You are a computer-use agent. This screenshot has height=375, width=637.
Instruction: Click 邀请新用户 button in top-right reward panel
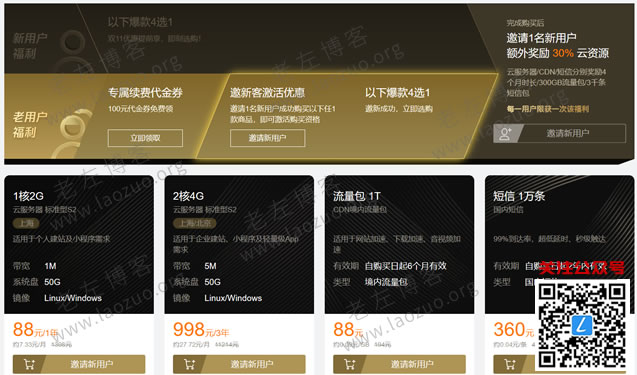point(559,133)
